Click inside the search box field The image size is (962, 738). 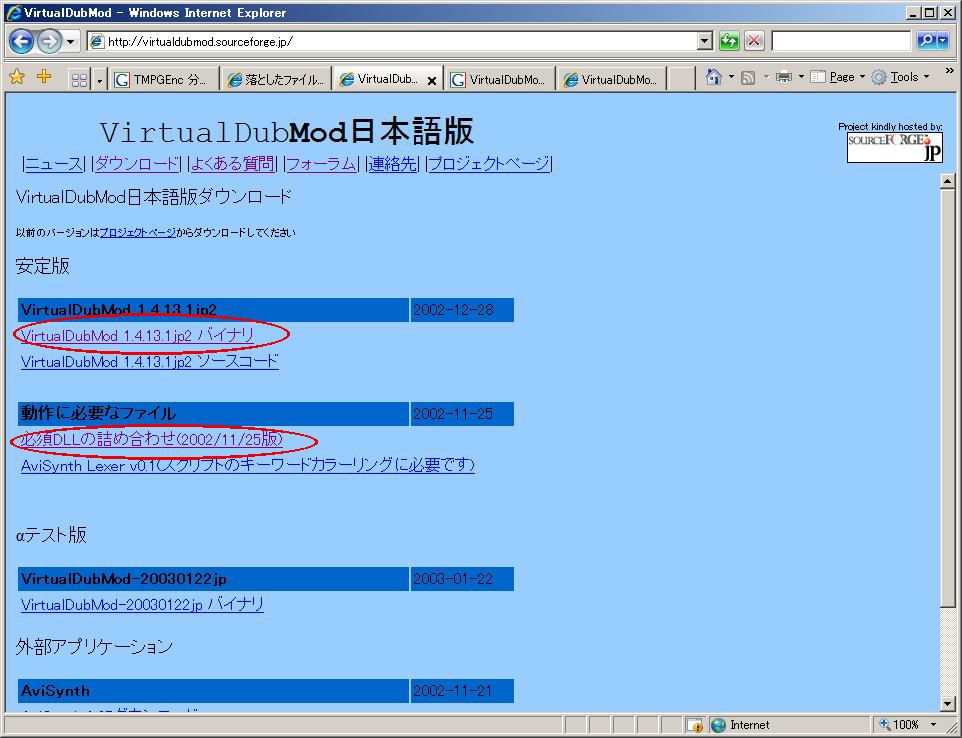[x=840, y=41]
